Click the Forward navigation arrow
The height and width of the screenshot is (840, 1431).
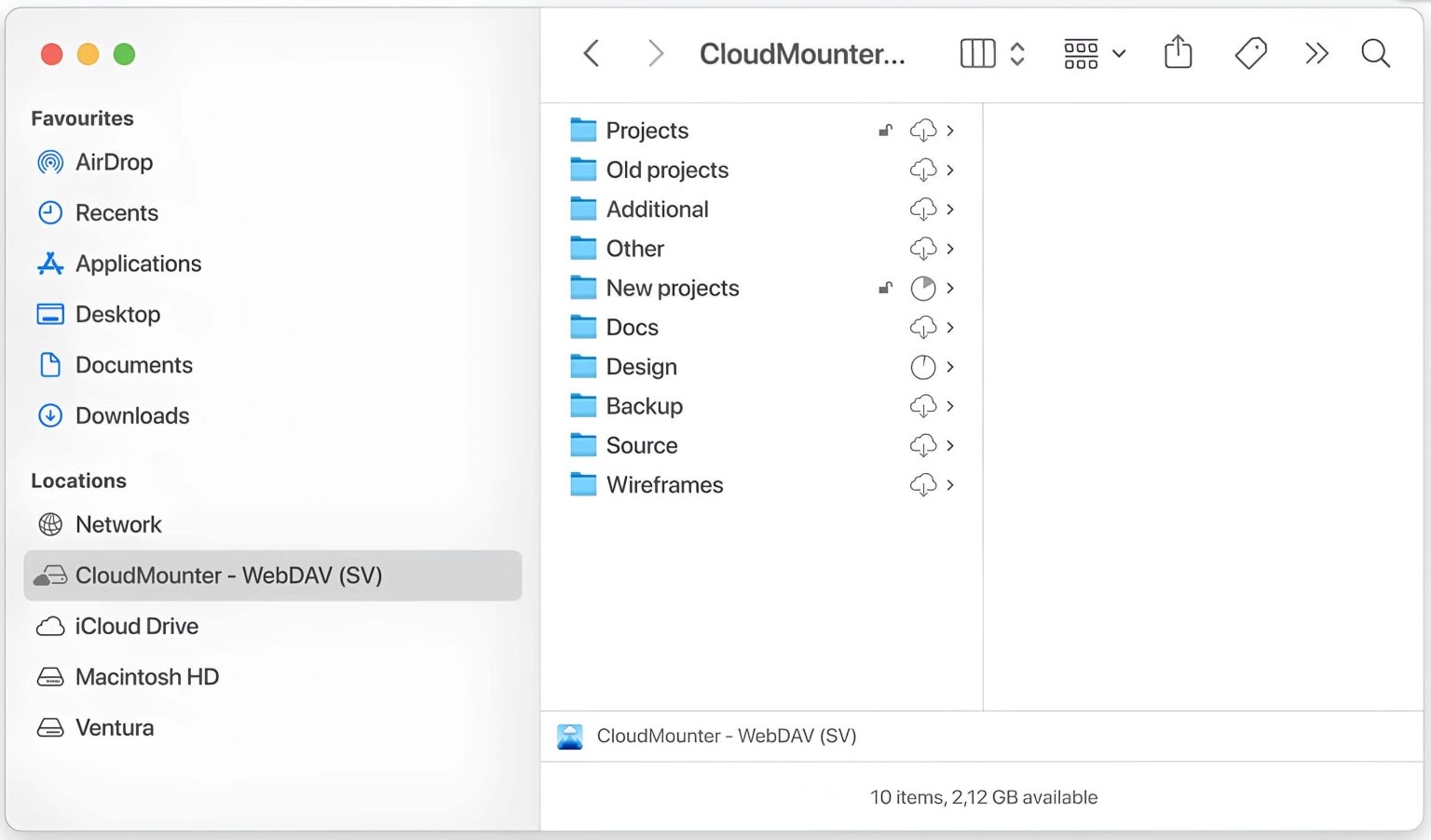point(655,53)
